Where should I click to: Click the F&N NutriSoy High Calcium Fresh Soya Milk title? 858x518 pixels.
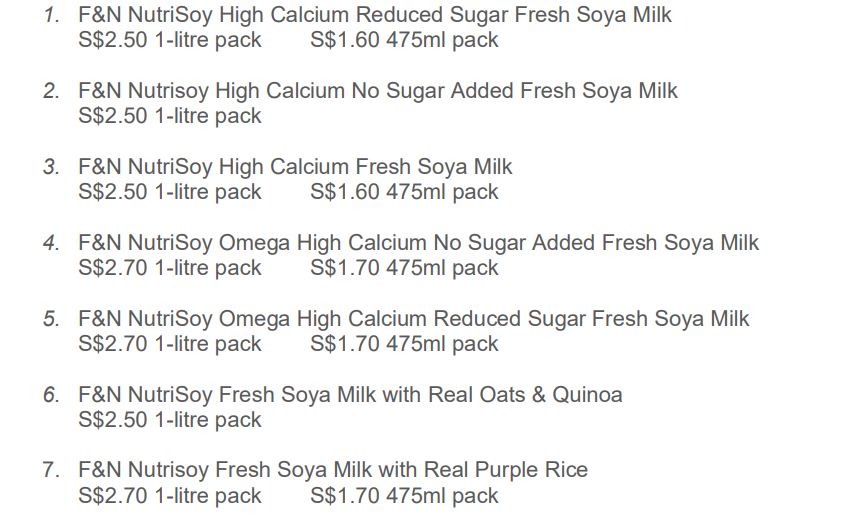pos(295,167)
